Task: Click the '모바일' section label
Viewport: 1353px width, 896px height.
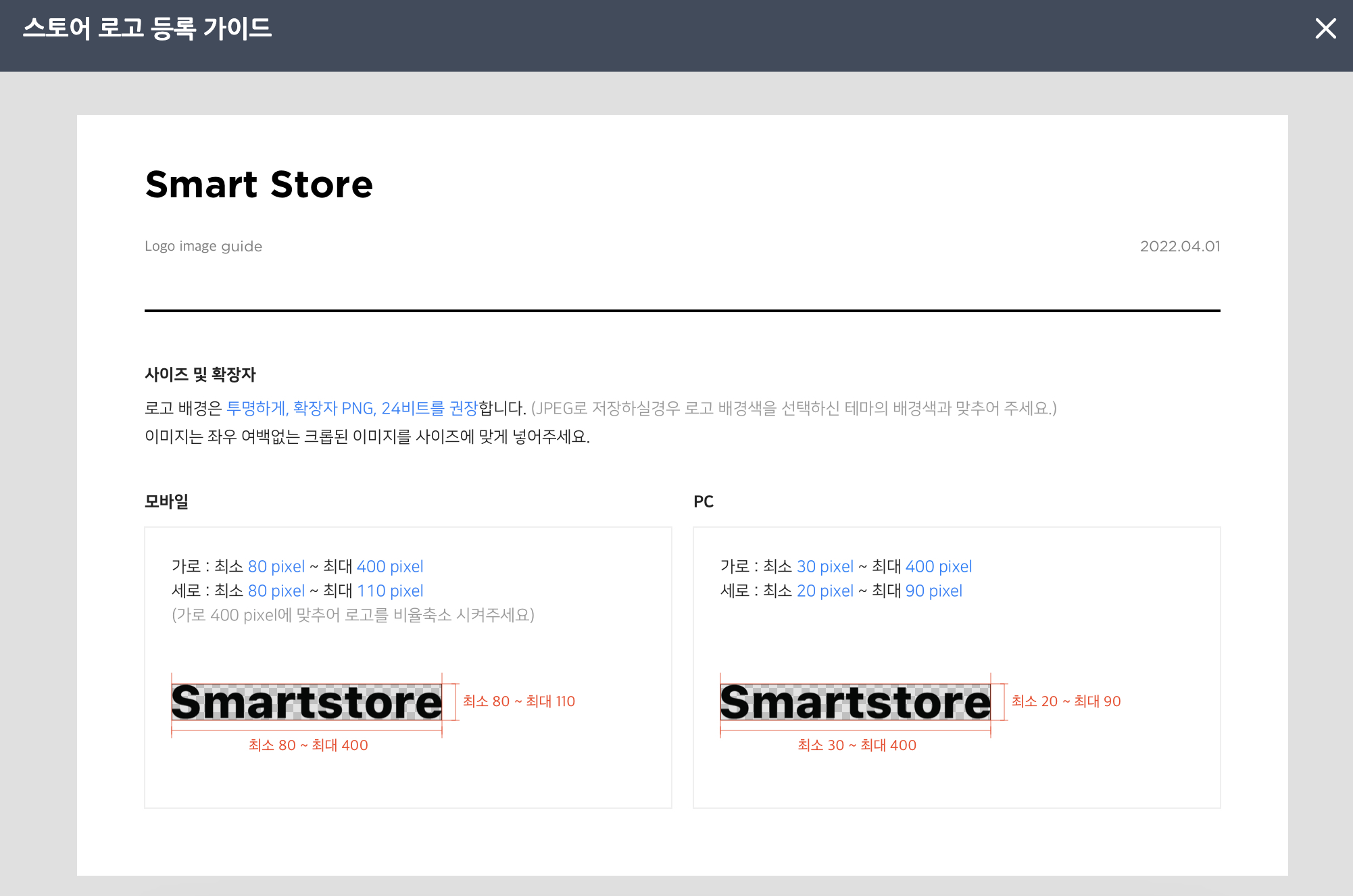Action: click(166, 501)
